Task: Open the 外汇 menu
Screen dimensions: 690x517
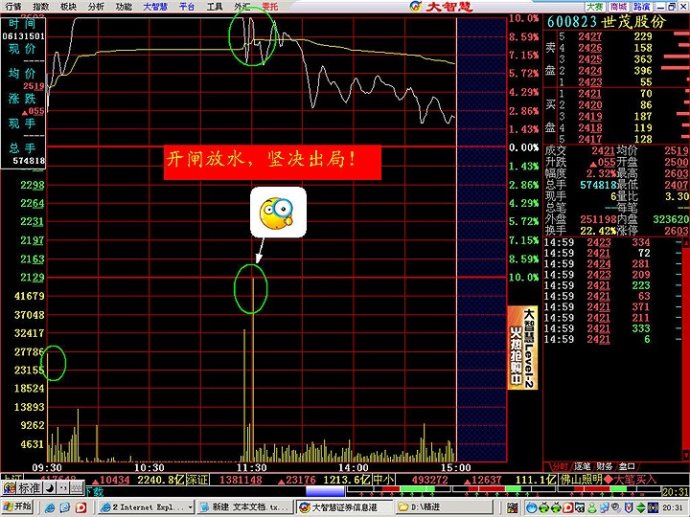Action: (x=242, y=6)
